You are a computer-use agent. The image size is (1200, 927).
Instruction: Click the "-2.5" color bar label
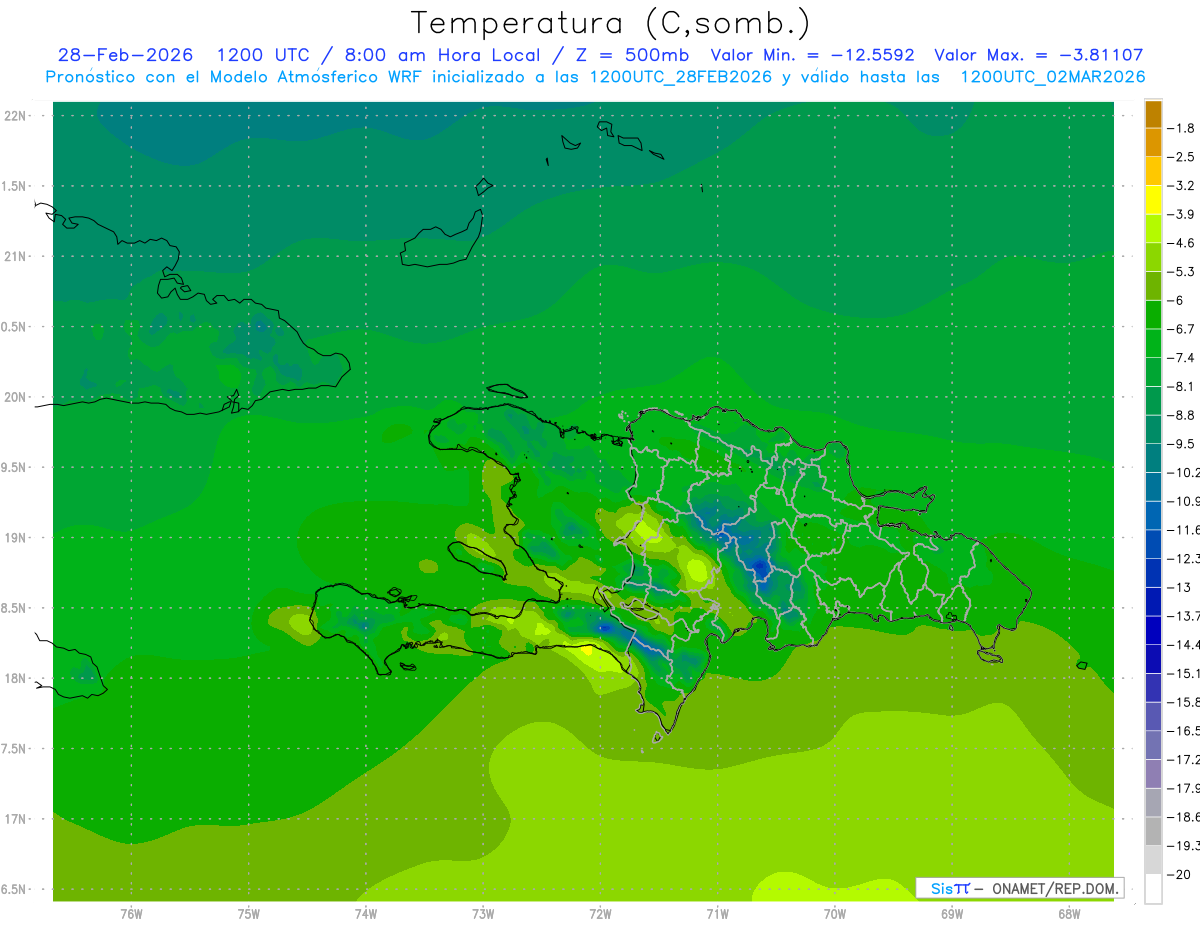(1182, 157)
